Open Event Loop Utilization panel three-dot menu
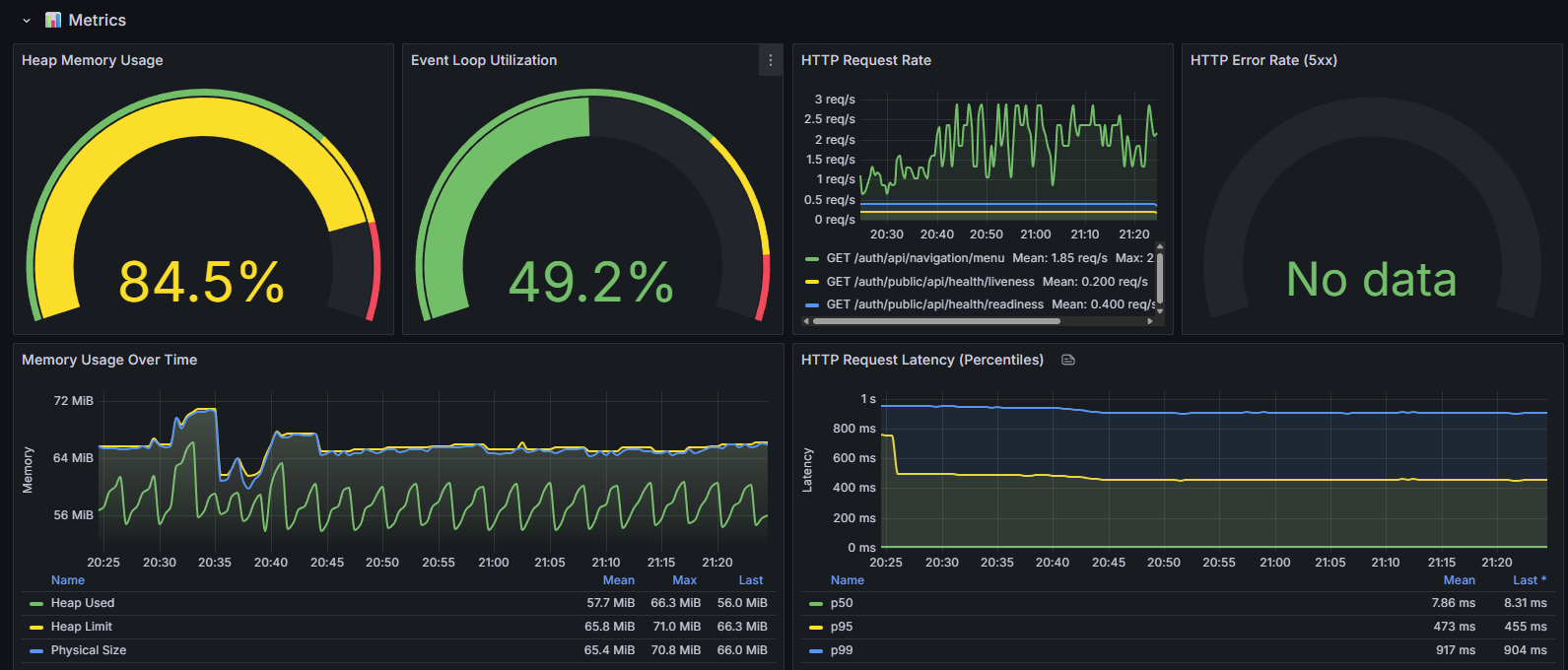 tap(771, 60)
